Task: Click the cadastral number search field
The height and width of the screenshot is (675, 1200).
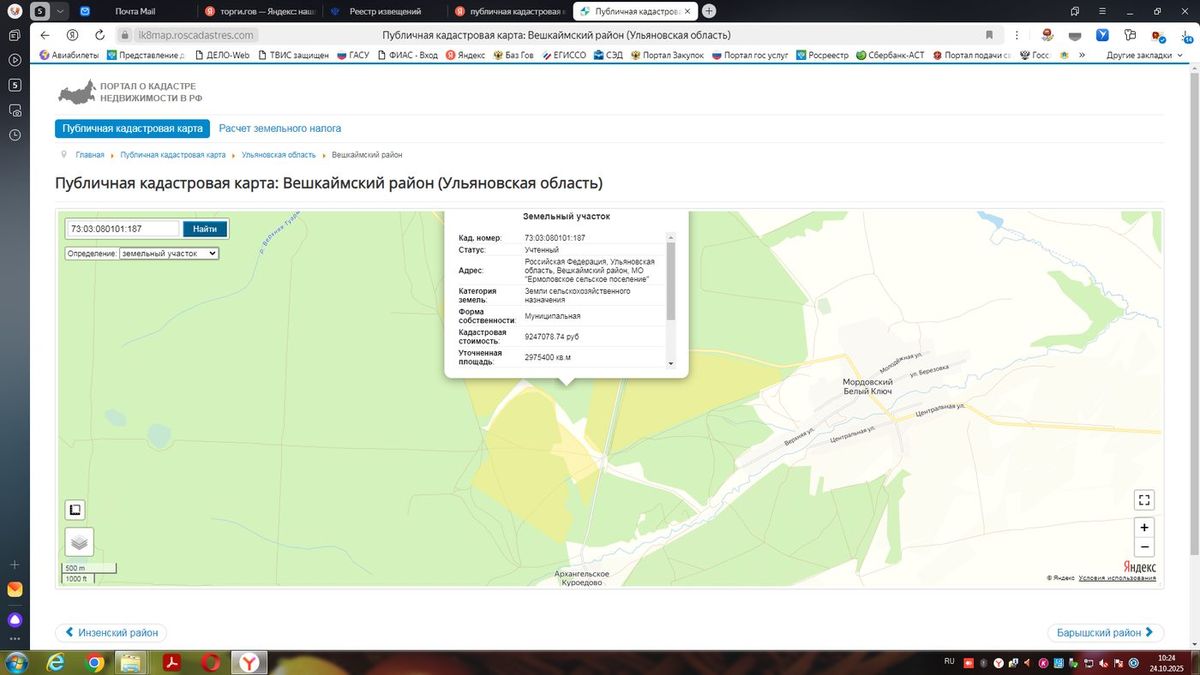Action: [123, 229]
